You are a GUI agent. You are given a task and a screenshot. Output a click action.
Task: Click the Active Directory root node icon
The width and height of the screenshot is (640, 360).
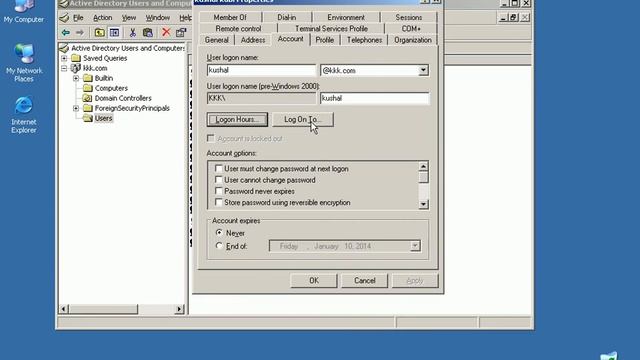(64, 48)
